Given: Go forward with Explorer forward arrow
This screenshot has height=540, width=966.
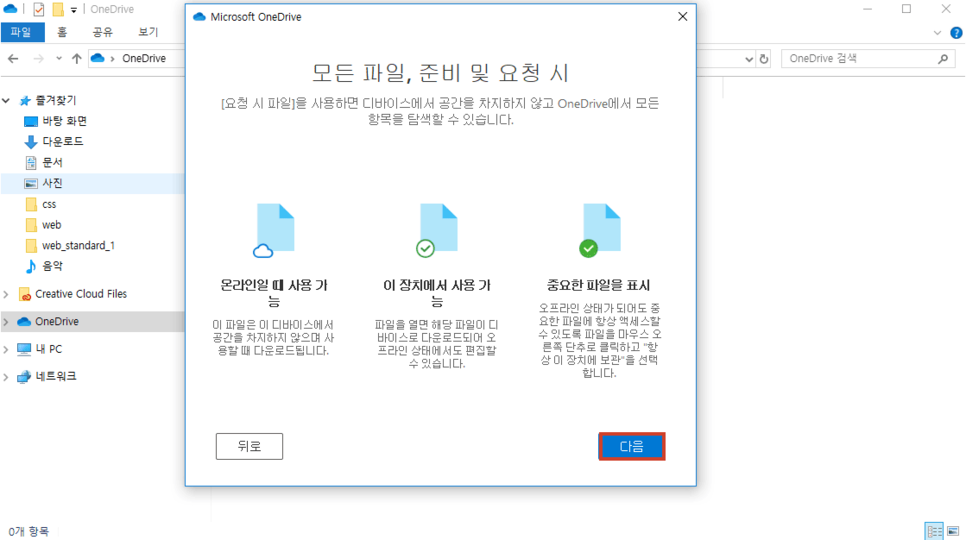Looking at the screenshot, I should (x=38, y=58).
